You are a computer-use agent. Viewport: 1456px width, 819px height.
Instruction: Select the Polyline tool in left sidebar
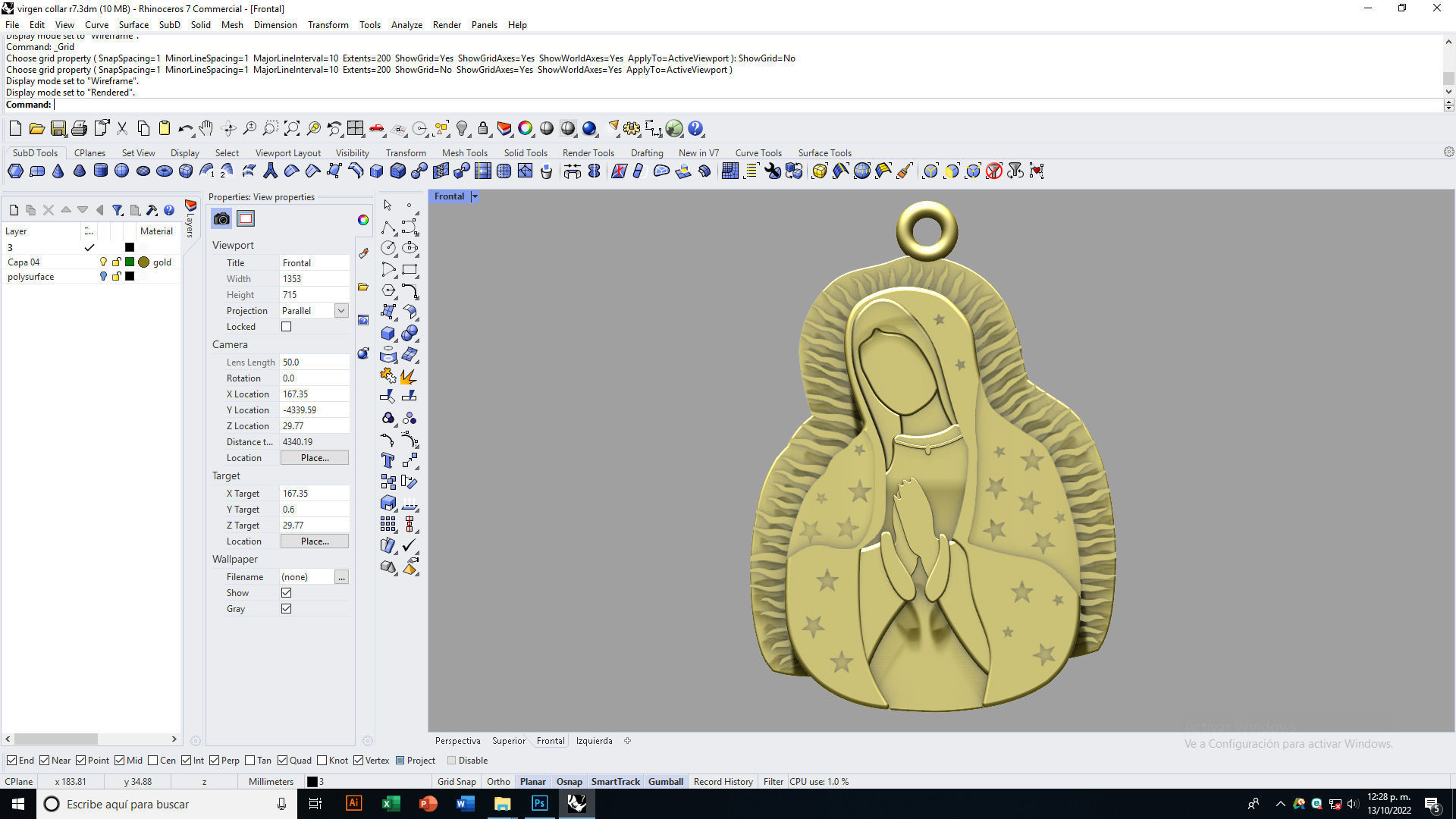388,227
